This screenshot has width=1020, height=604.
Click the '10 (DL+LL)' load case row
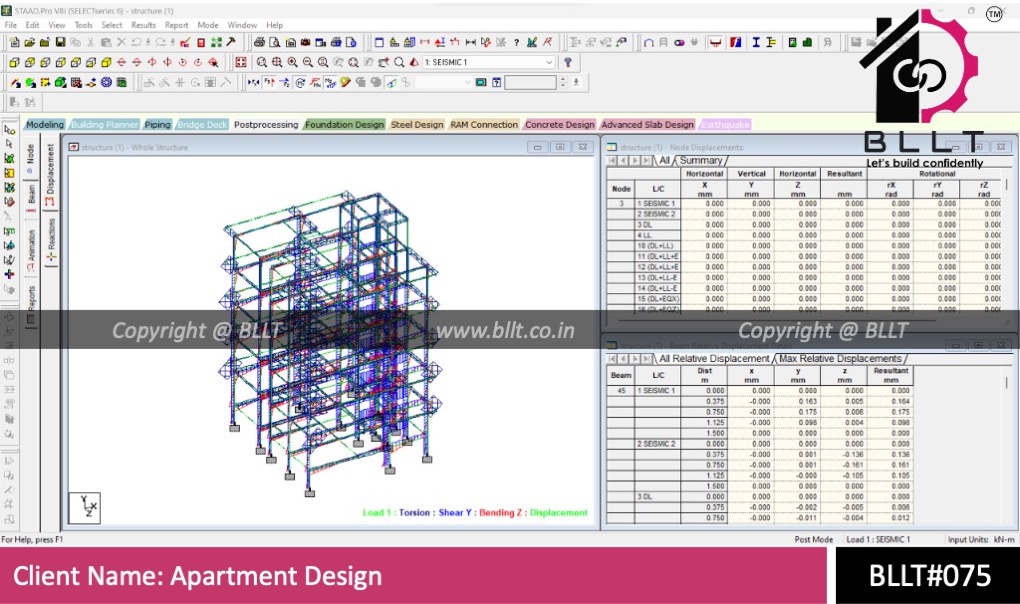tap(658, 246)
